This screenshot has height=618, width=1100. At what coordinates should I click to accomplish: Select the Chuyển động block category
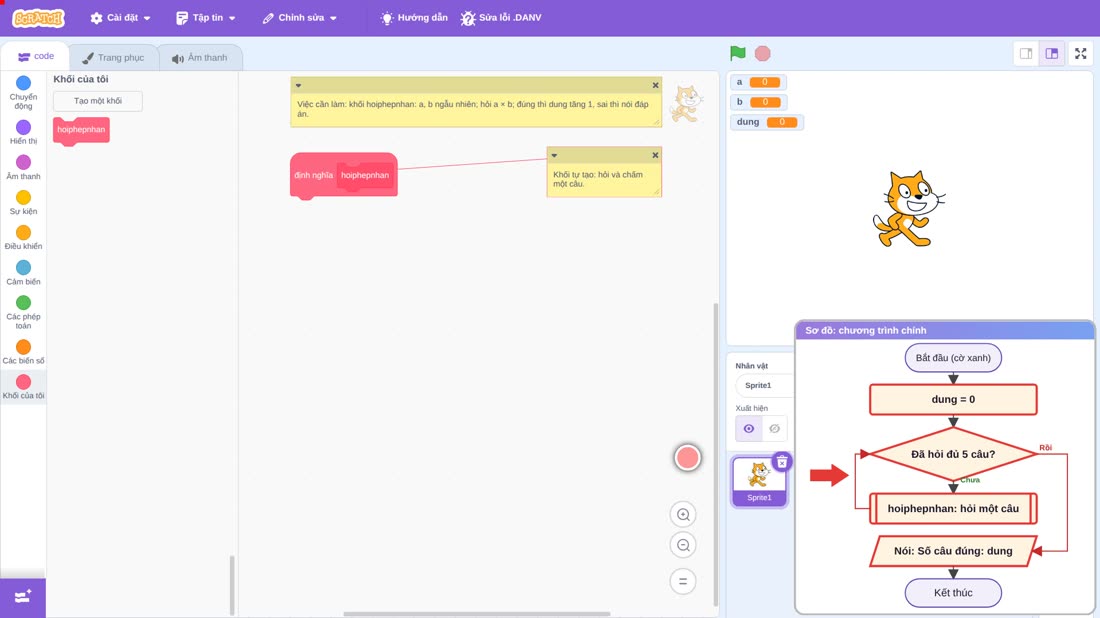pos(23,93)
